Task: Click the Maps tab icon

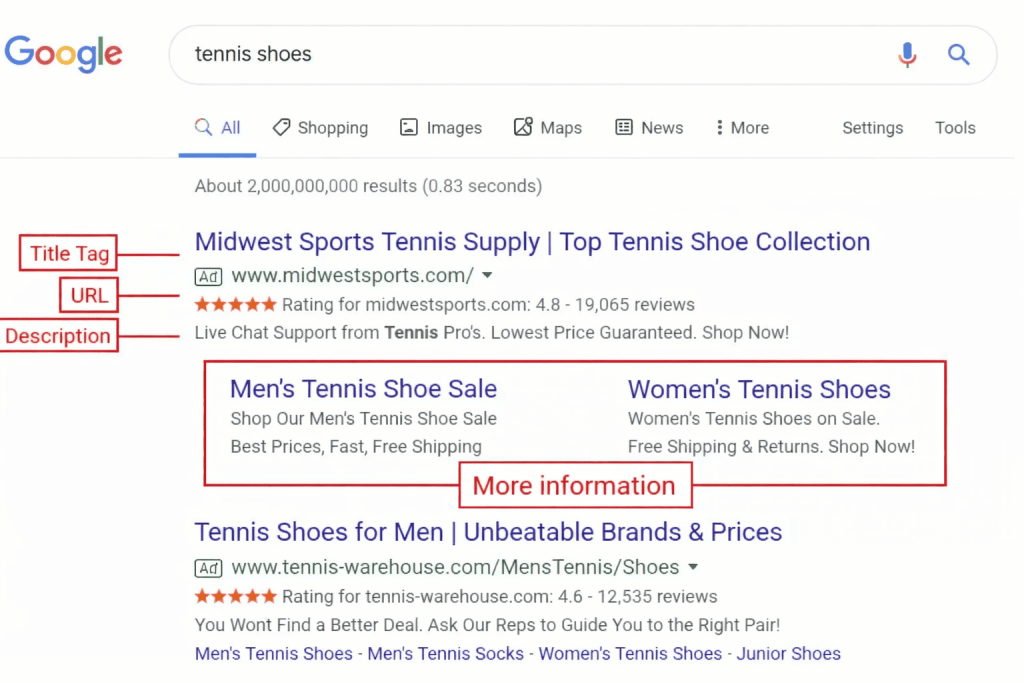Action: pos(523,127)
